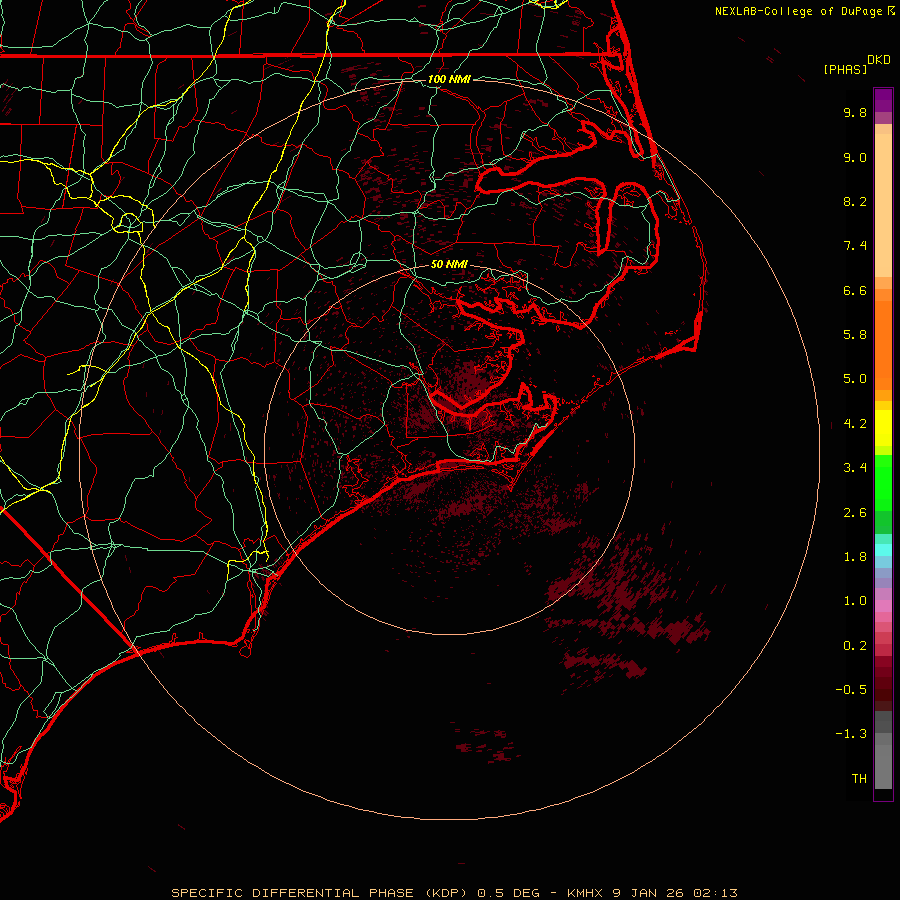Click the DKD label above the color scale
This screenshot has width=900, height=900.
click(879, 60)
